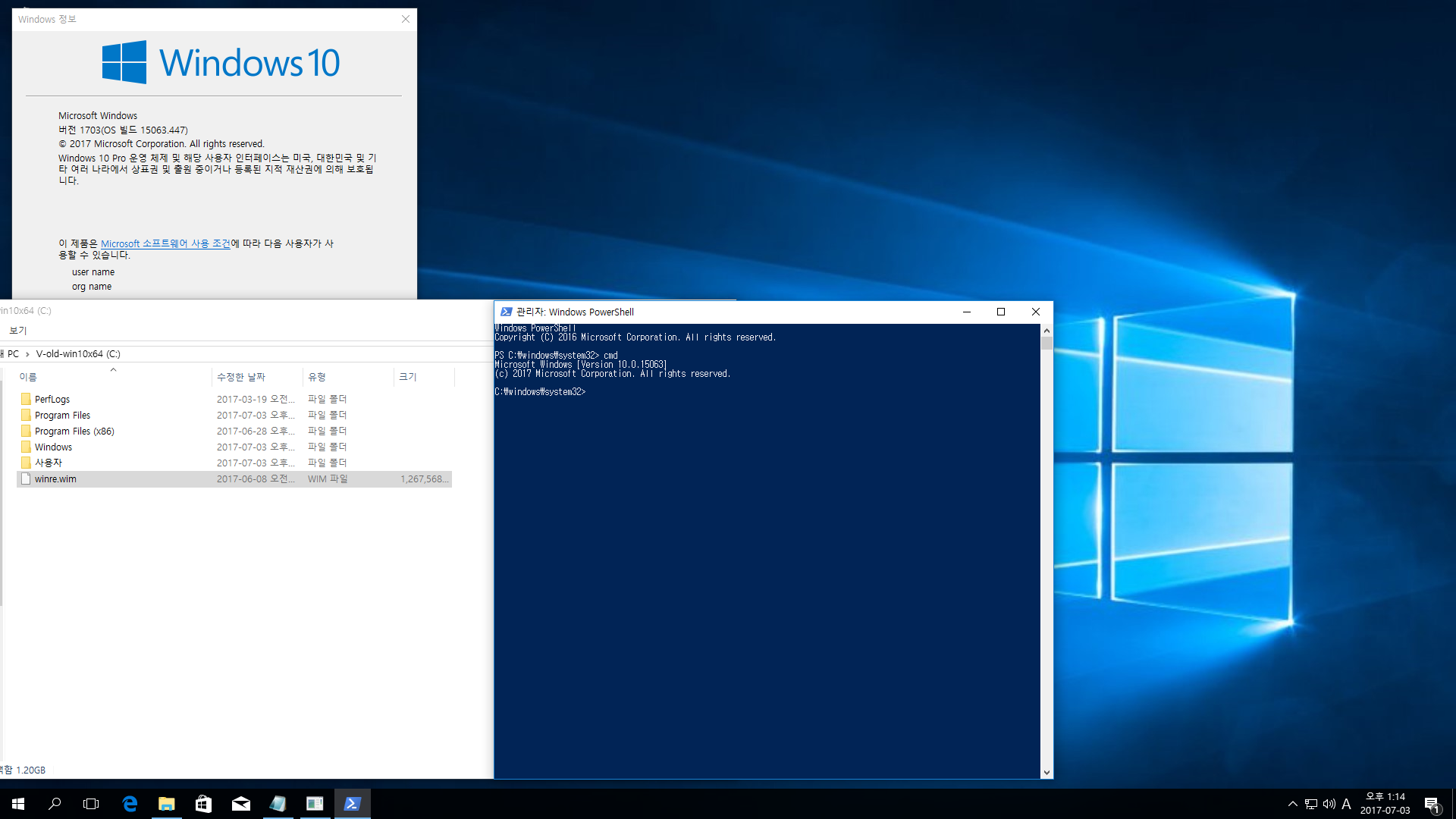Sort by 수정한 날짜 column
Image resolution: width=1456 pixels, height=819 pixels.
258,377
